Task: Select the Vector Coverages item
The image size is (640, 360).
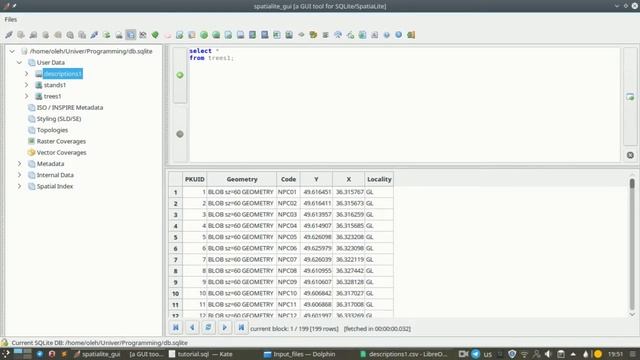Action: tap(61, 153)
